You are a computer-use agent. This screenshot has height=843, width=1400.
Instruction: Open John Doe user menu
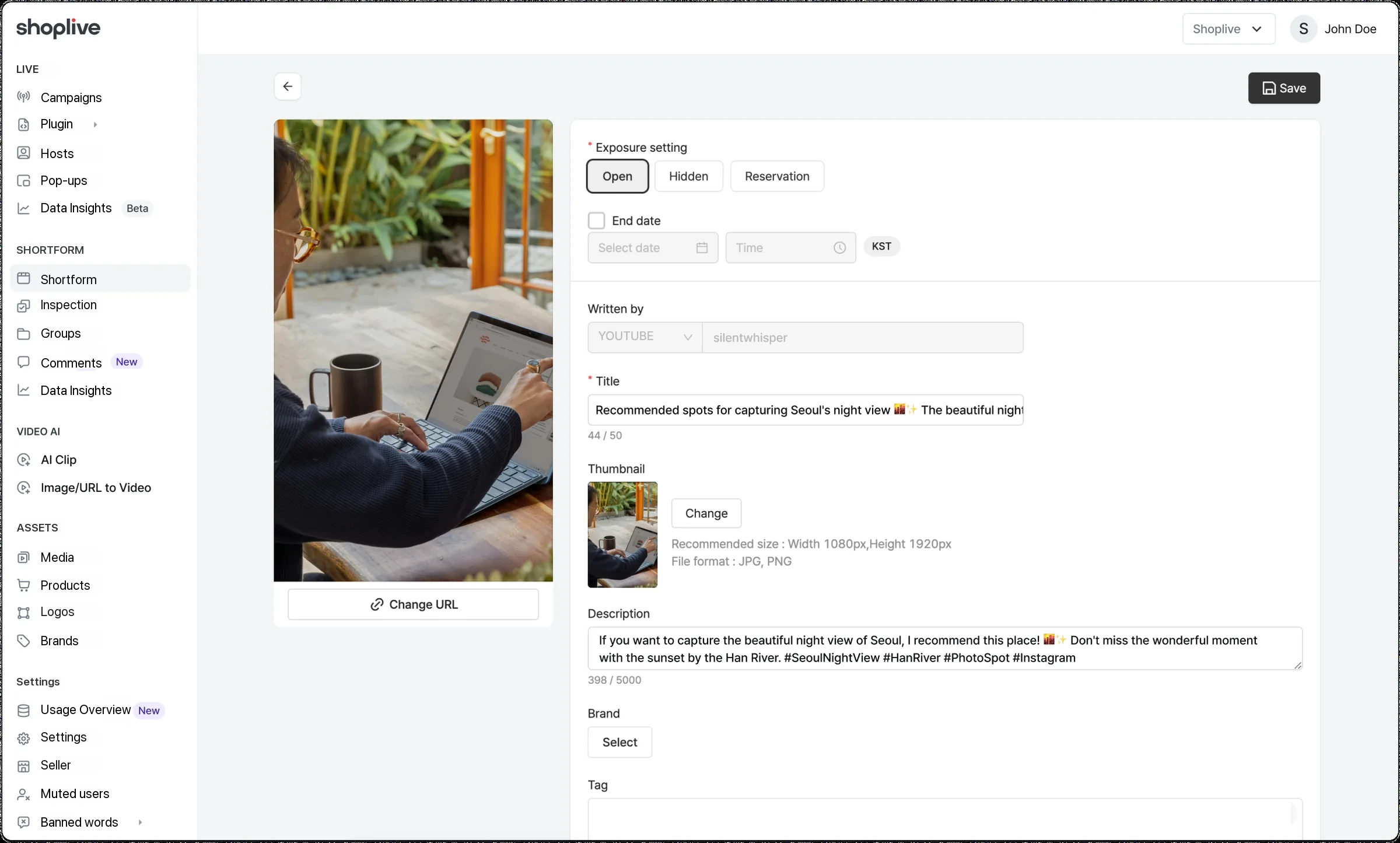pyautogui.click(x=1333, y=29)
